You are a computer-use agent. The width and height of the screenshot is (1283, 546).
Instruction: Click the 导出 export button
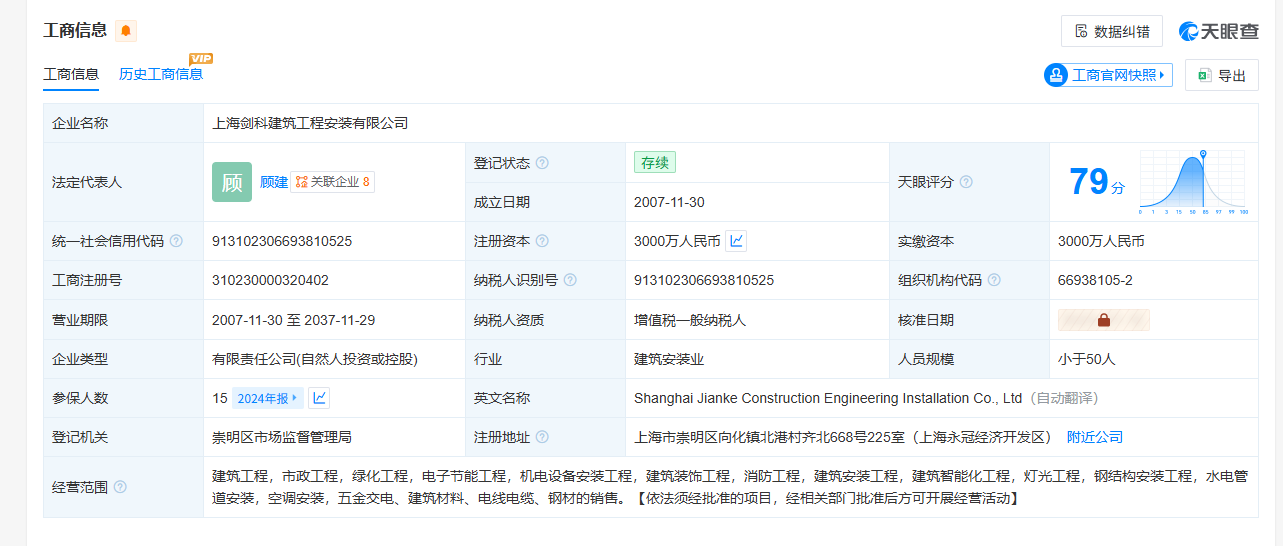pos(1221,75)
